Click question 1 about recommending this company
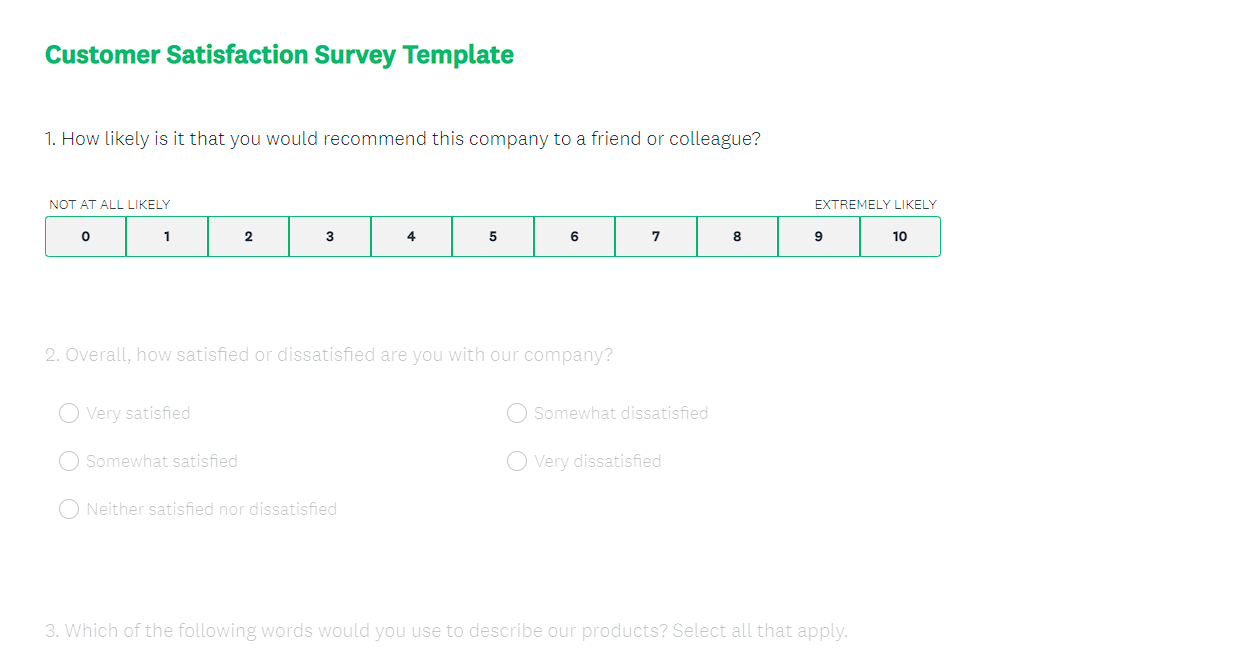This screenshot has width=1258, height=665. (402, 139)
